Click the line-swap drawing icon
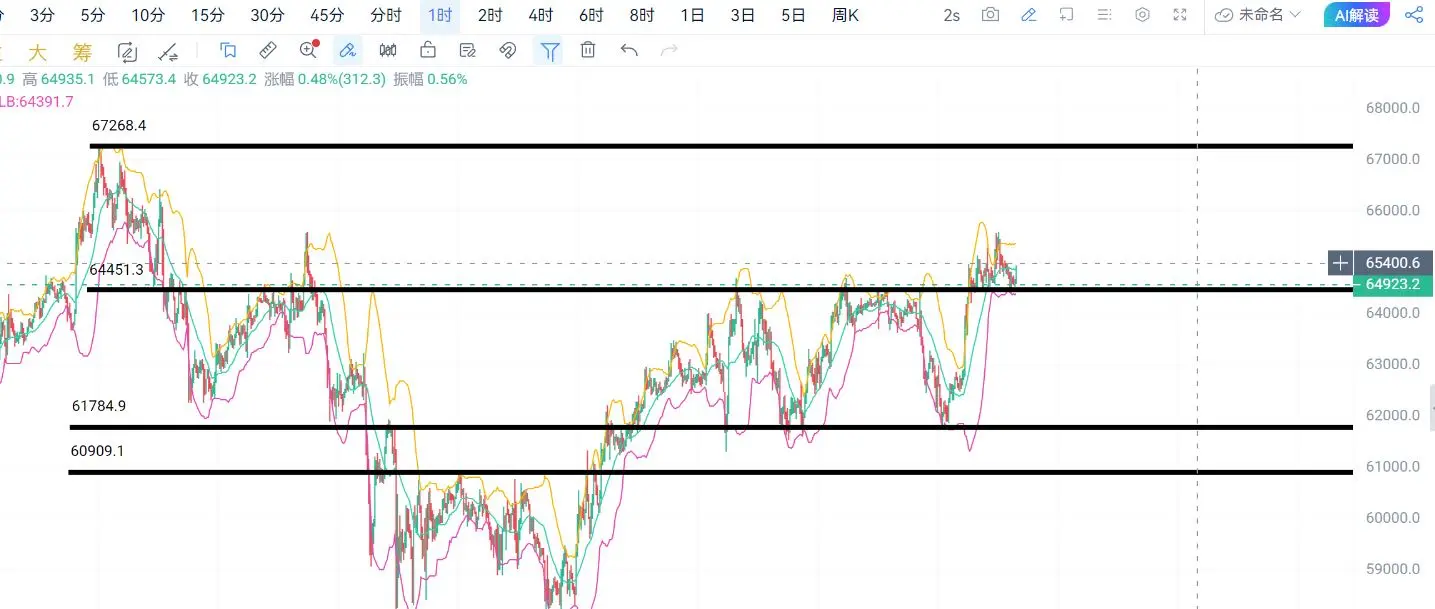Image resolution: width=1435 pixels, height=609 pixels. click(x=169, y=52)
